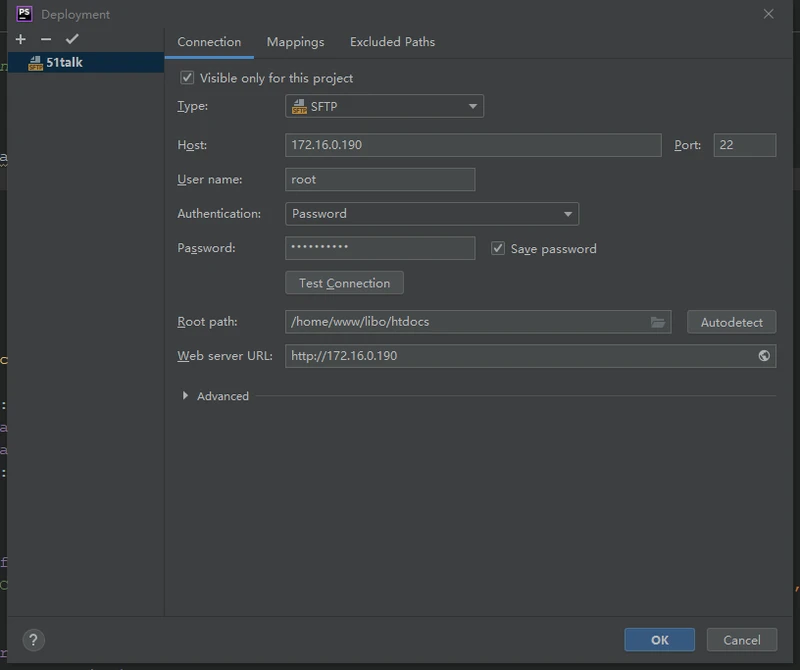This screenshot has height=670, width=800.
Task: Confirm with the OK button
Action: click(x=659, y=640)
